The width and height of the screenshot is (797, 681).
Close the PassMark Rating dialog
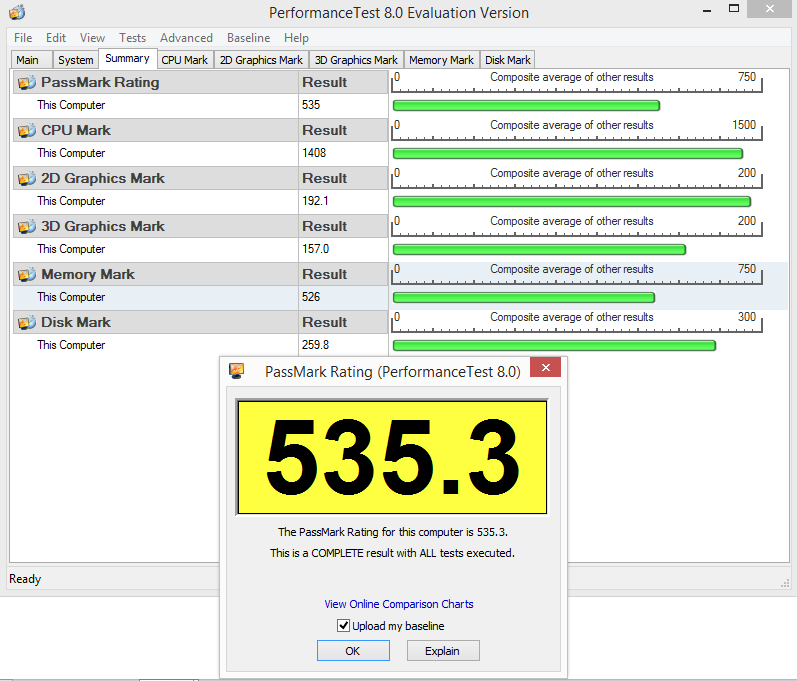tap(545, 367)
